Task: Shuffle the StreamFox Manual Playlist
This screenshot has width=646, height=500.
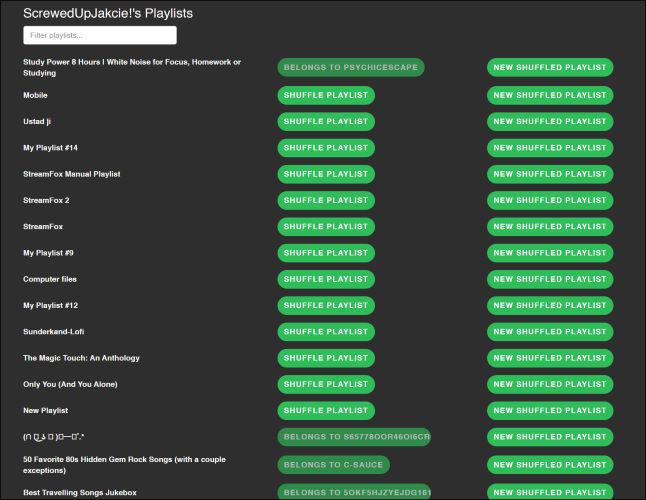Action: (326, 174)
